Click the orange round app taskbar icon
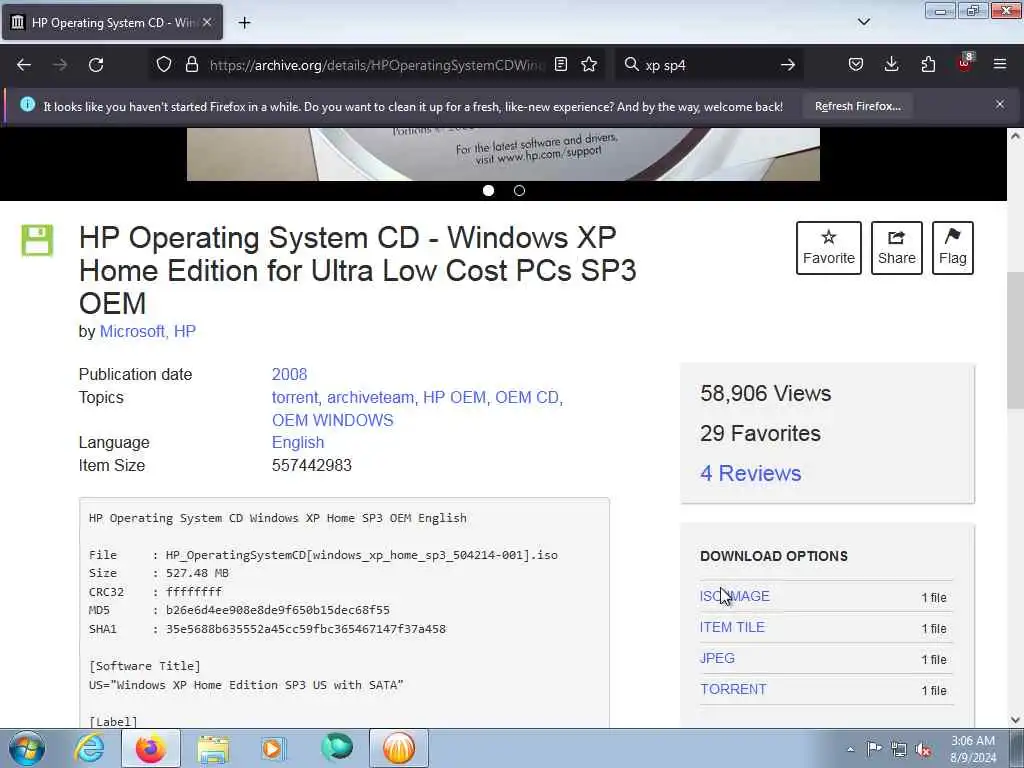The height and width of the screenshot is (768, 1024). (398, 748)
